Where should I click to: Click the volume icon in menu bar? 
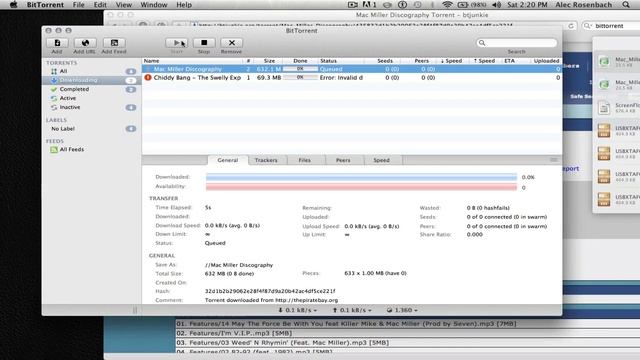point(496,5)
